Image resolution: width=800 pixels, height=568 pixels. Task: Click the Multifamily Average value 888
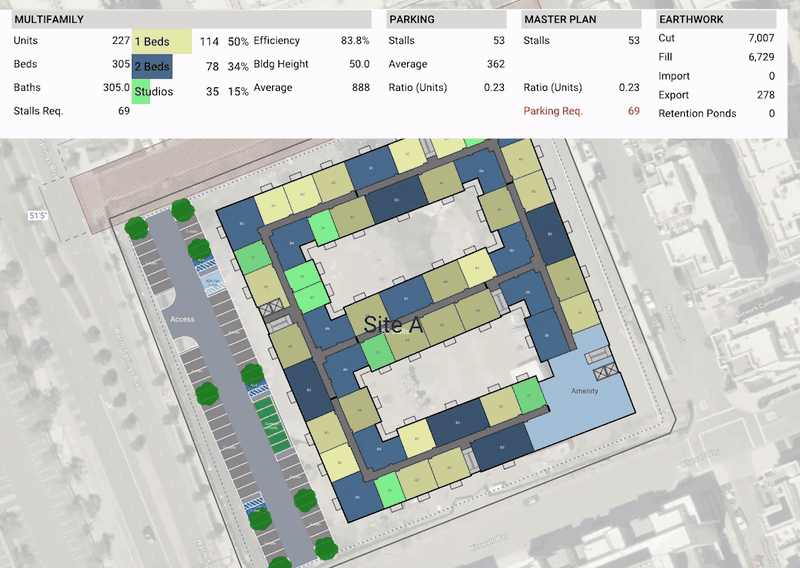[x=361, y=87]
